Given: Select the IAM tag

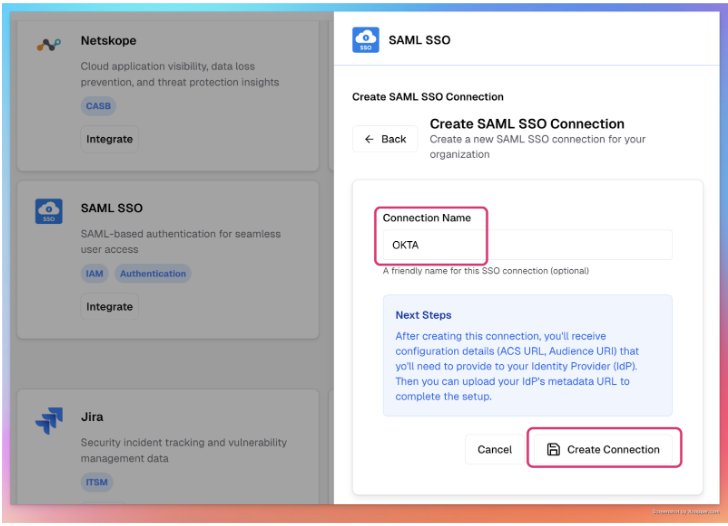Looking at the screenshot, I should coord(94,273).
